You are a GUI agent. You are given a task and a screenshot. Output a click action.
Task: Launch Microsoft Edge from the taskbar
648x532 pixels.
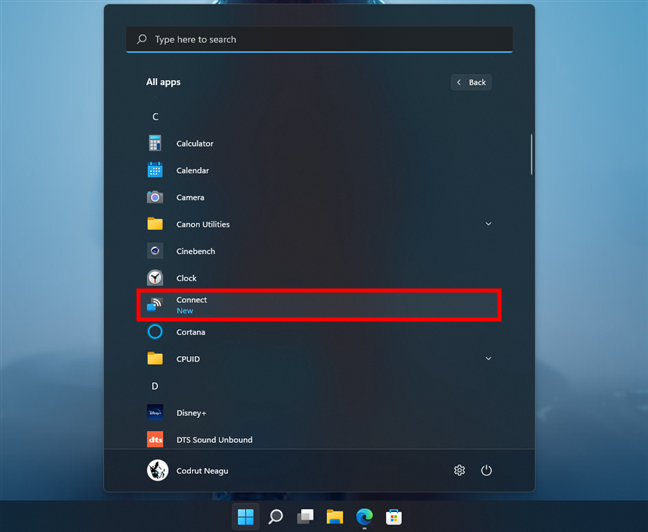click(364, 516)
